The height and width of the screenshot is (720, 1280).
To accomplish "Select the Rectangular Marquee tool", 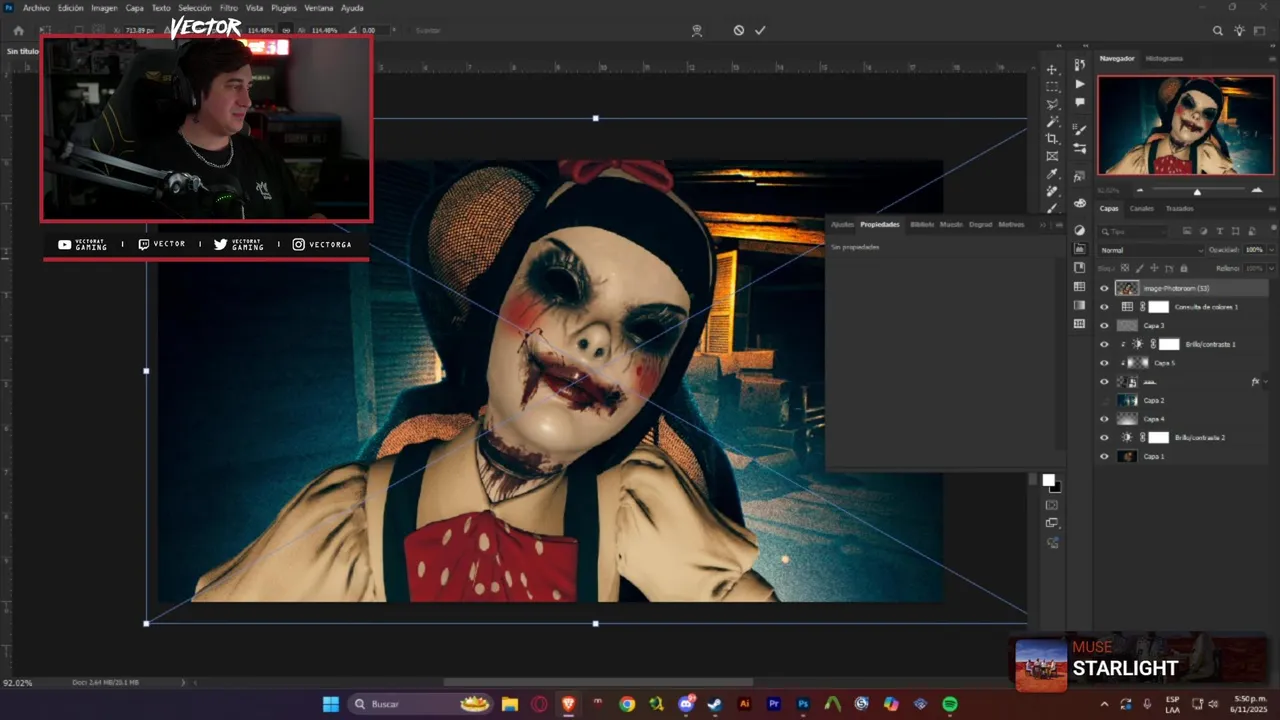I will pos(1052,87).
